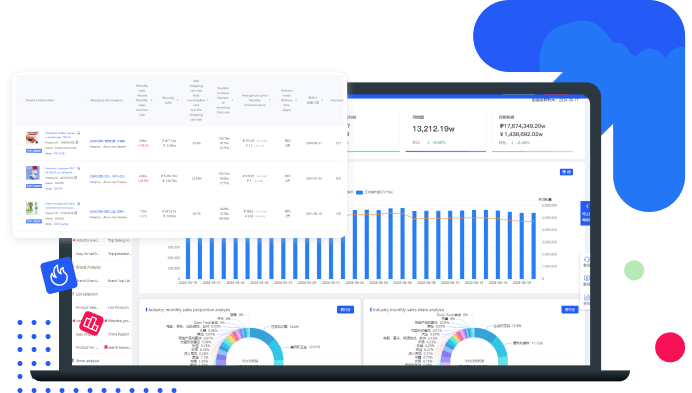
Task: Open Store analysis in the sidebar menu
Action: (x=87, y=361)
